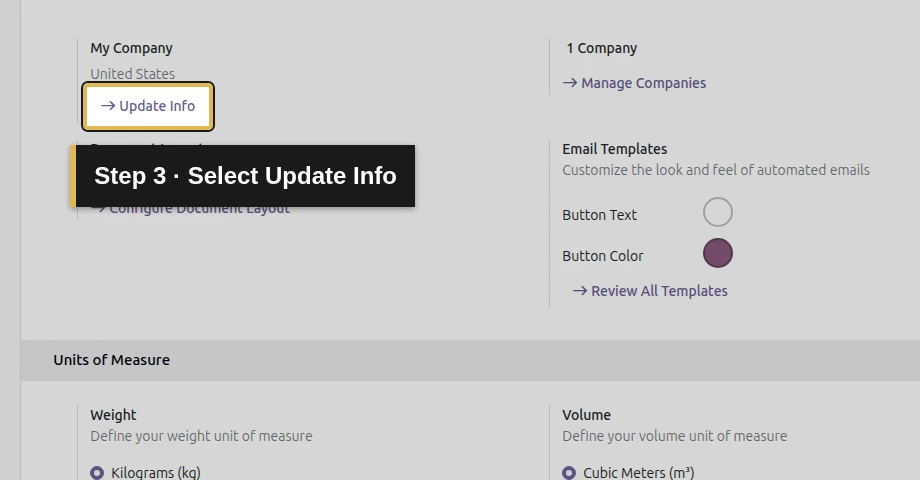The image size is (920, 480).
Task: Pick the Button Color purple swatch
Action: coord(718,253)
